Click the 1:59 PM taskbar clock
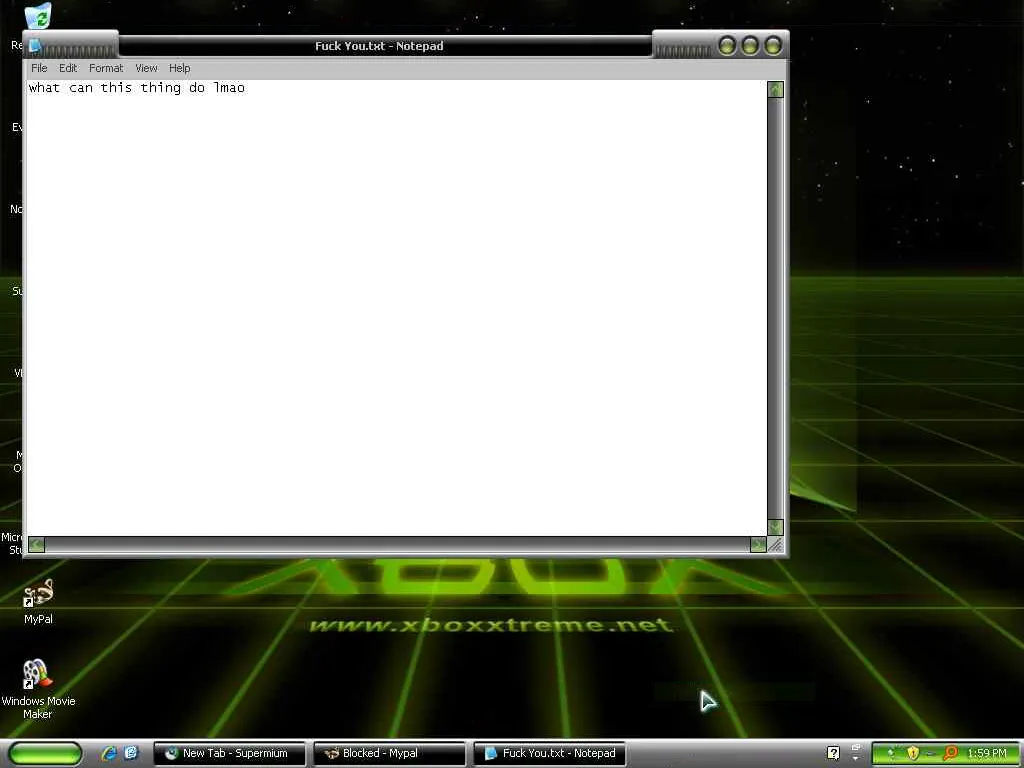 coord(987,753)
